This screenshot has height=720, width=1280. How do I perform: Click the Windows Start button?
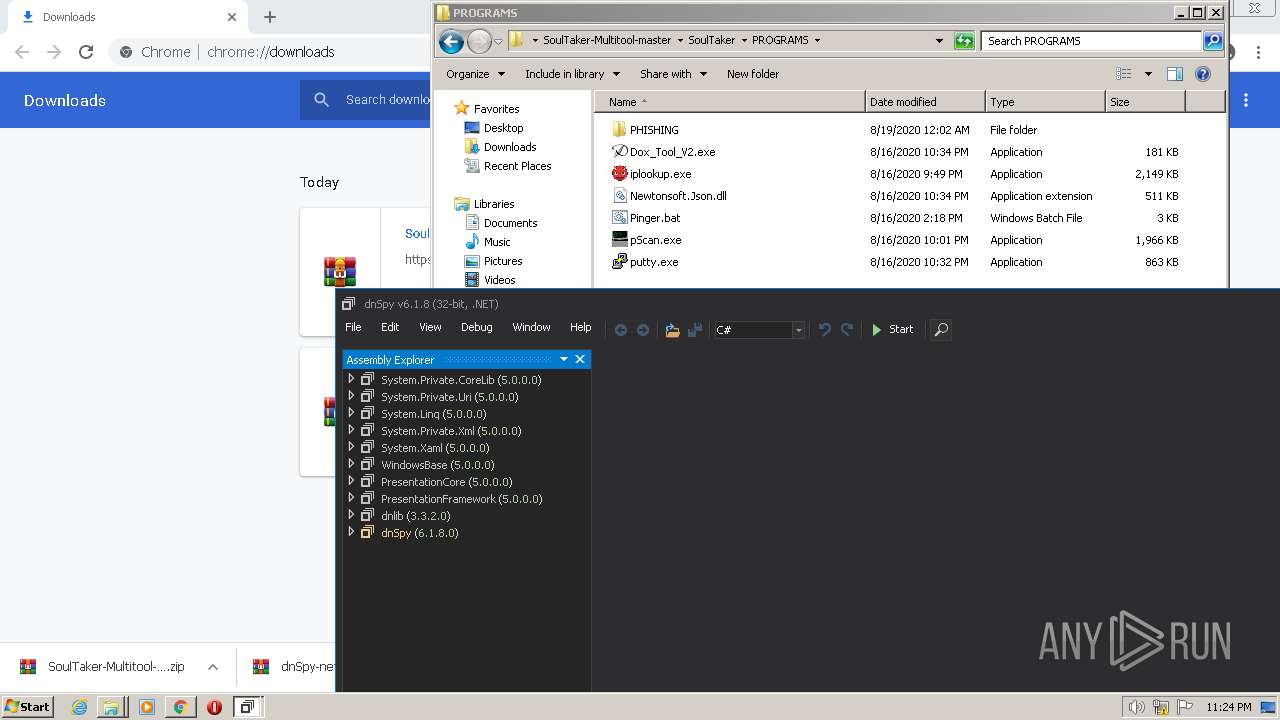[27, 706]
